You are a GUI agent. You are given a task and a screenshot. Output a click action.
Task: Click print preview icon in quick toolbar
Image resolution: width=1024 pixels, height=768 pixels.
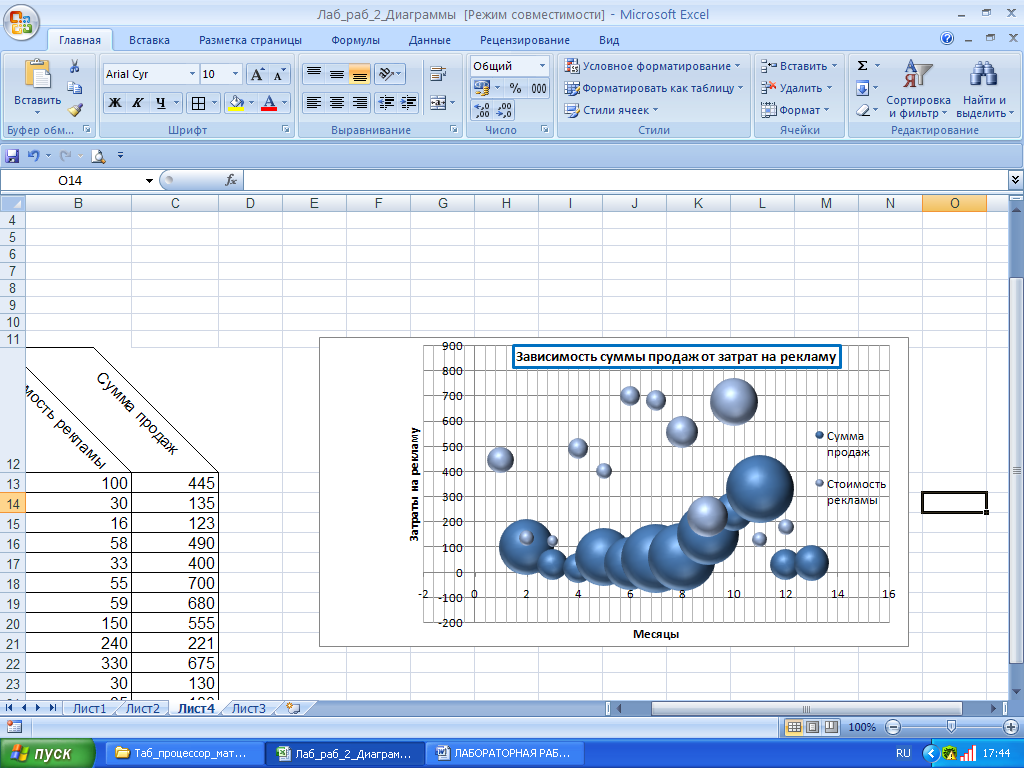98,155
